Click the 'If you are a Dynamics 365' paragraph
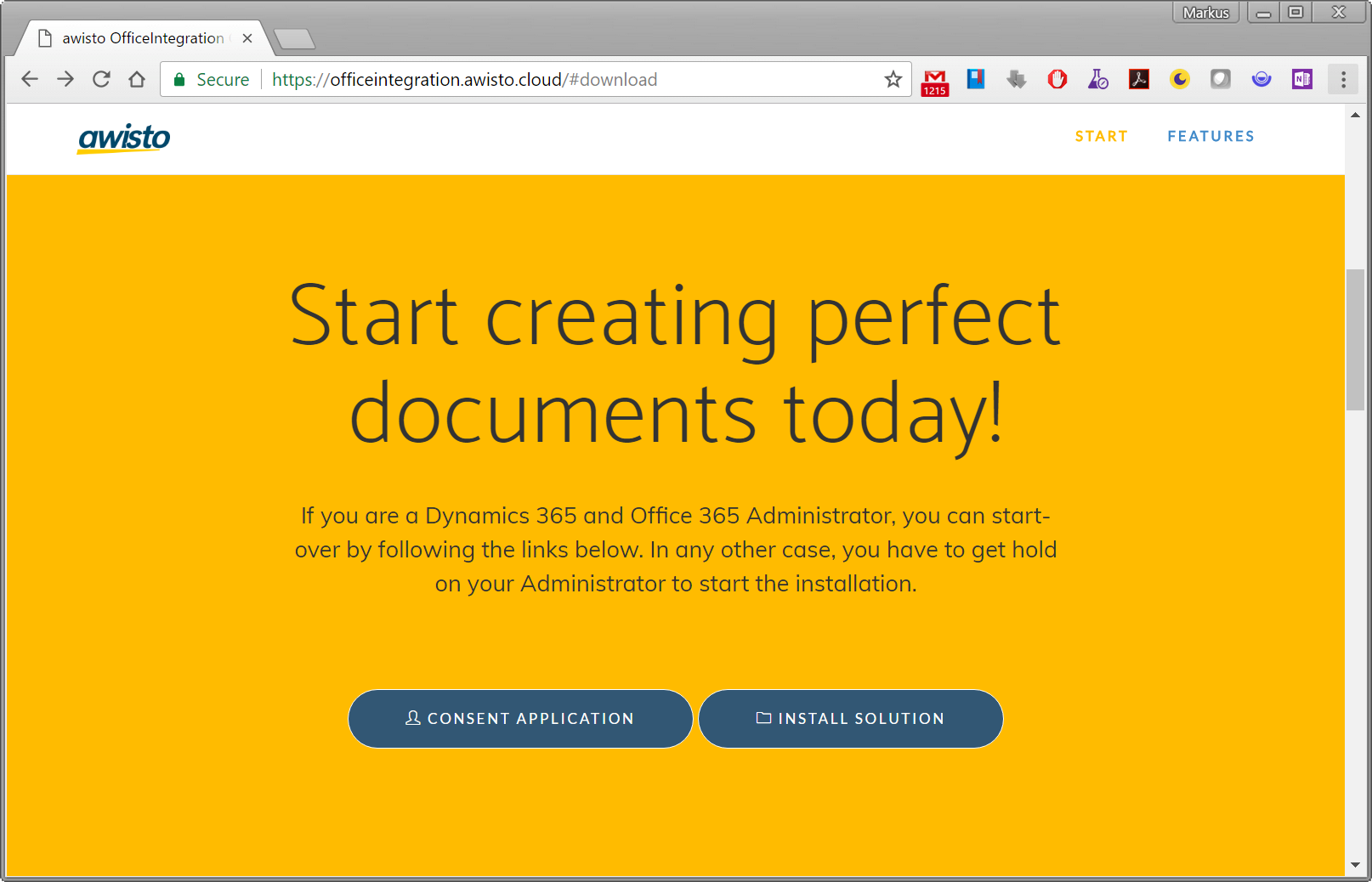The height and width of the screenshot is (882, 1372). tap(675, 550)
